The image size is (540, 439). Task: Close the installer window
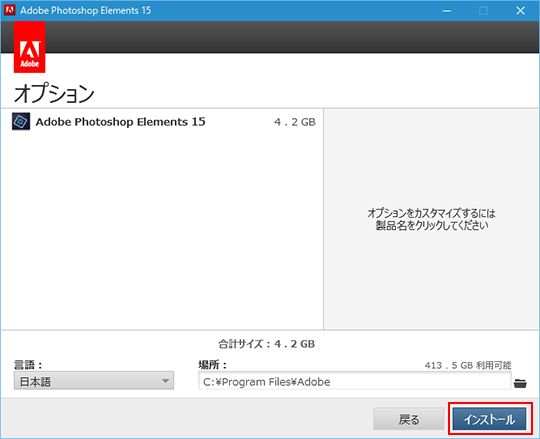(x=520, y=10)
